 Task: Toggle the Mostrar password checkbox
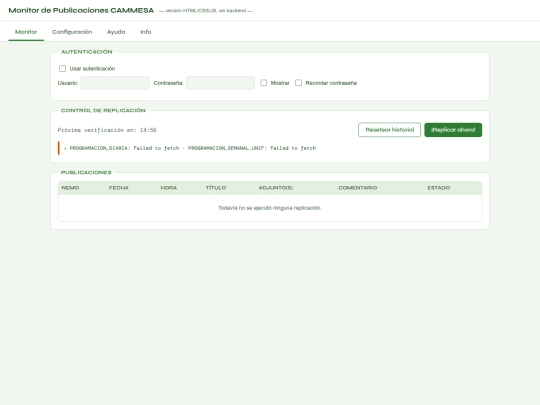pyautogui.click(x=263, y=83)
